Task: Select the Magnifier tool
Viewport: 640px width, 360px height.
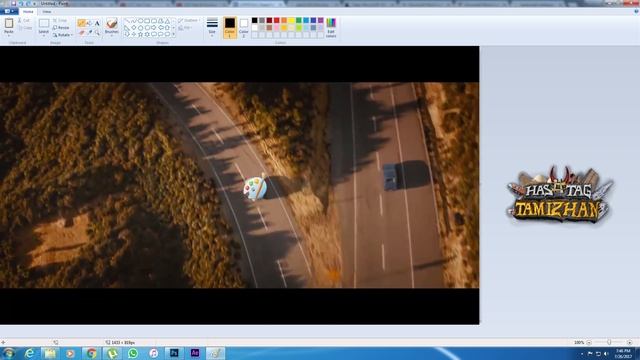Action: point(97,32)
